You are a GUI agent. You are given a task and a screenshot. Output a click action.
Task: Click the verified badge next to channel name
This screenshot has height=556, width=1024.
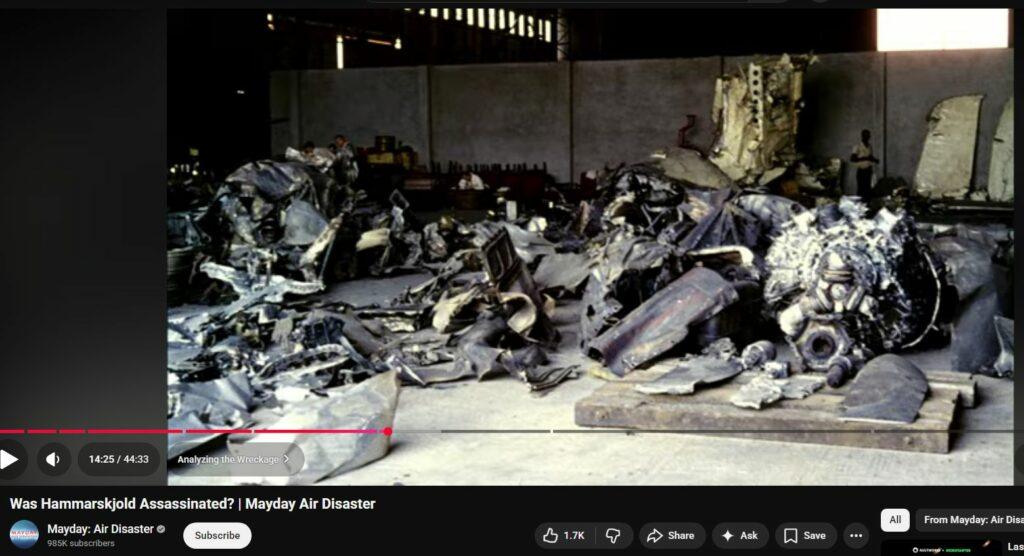point(161,529)
